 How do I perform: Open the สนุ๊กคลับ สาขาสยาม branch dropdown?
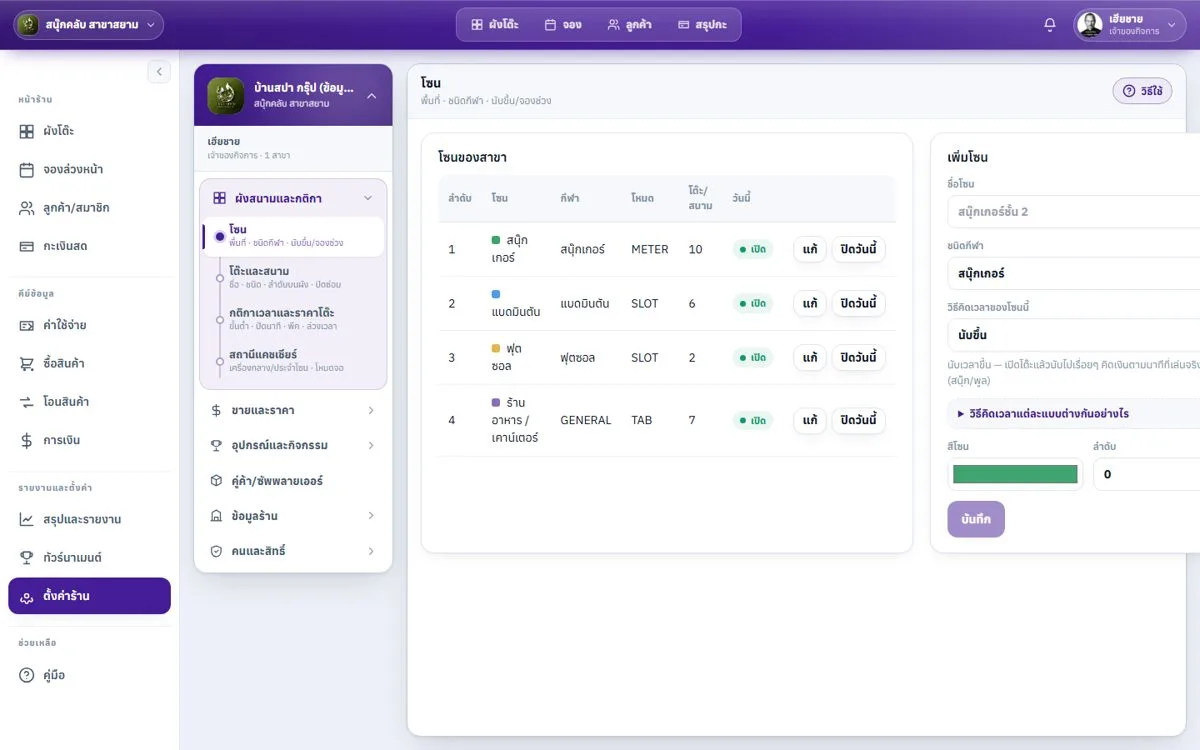click(x=88, y=24)
